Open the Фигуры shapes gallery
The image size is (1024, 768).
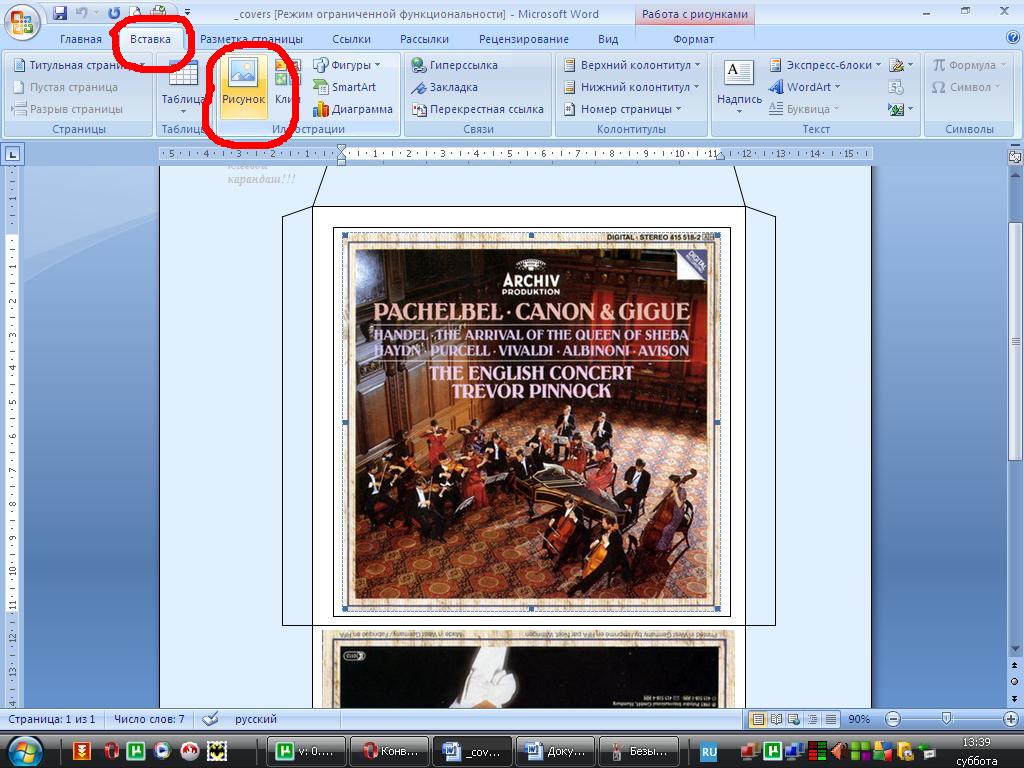[347, 65]
